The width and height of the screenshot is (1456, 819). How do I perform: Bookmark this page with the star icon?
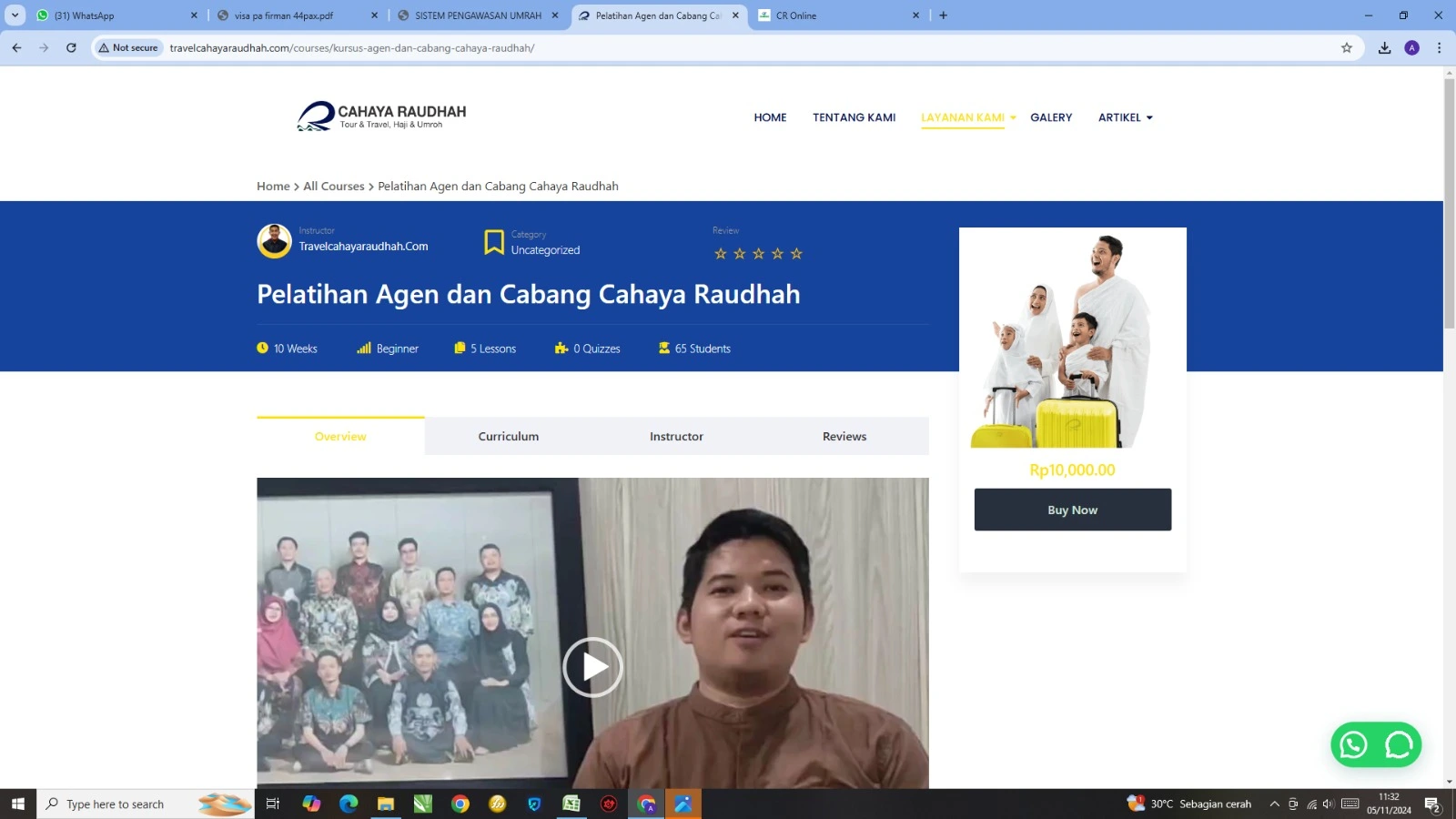[1347, 48]
